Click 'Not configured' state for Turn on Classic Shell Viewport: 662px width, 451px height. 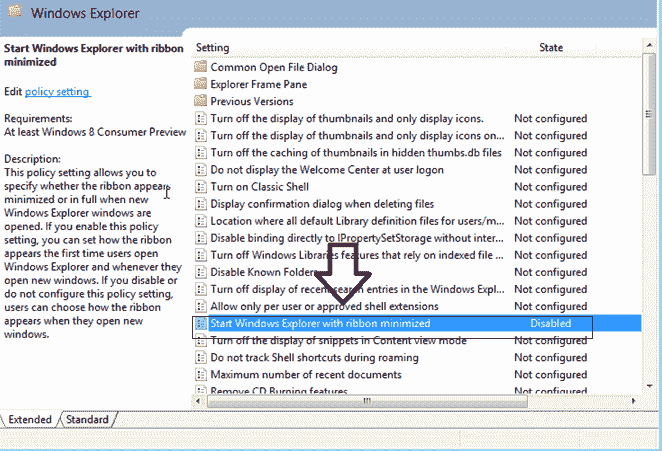[x=551, y=187]
